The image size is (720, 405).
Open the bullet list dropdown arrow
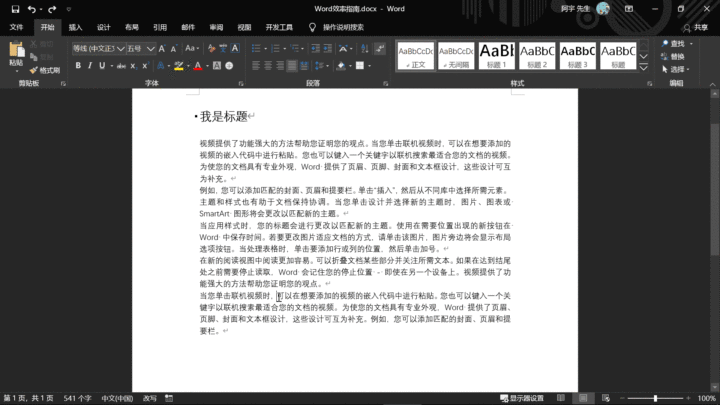click(265, 49)
